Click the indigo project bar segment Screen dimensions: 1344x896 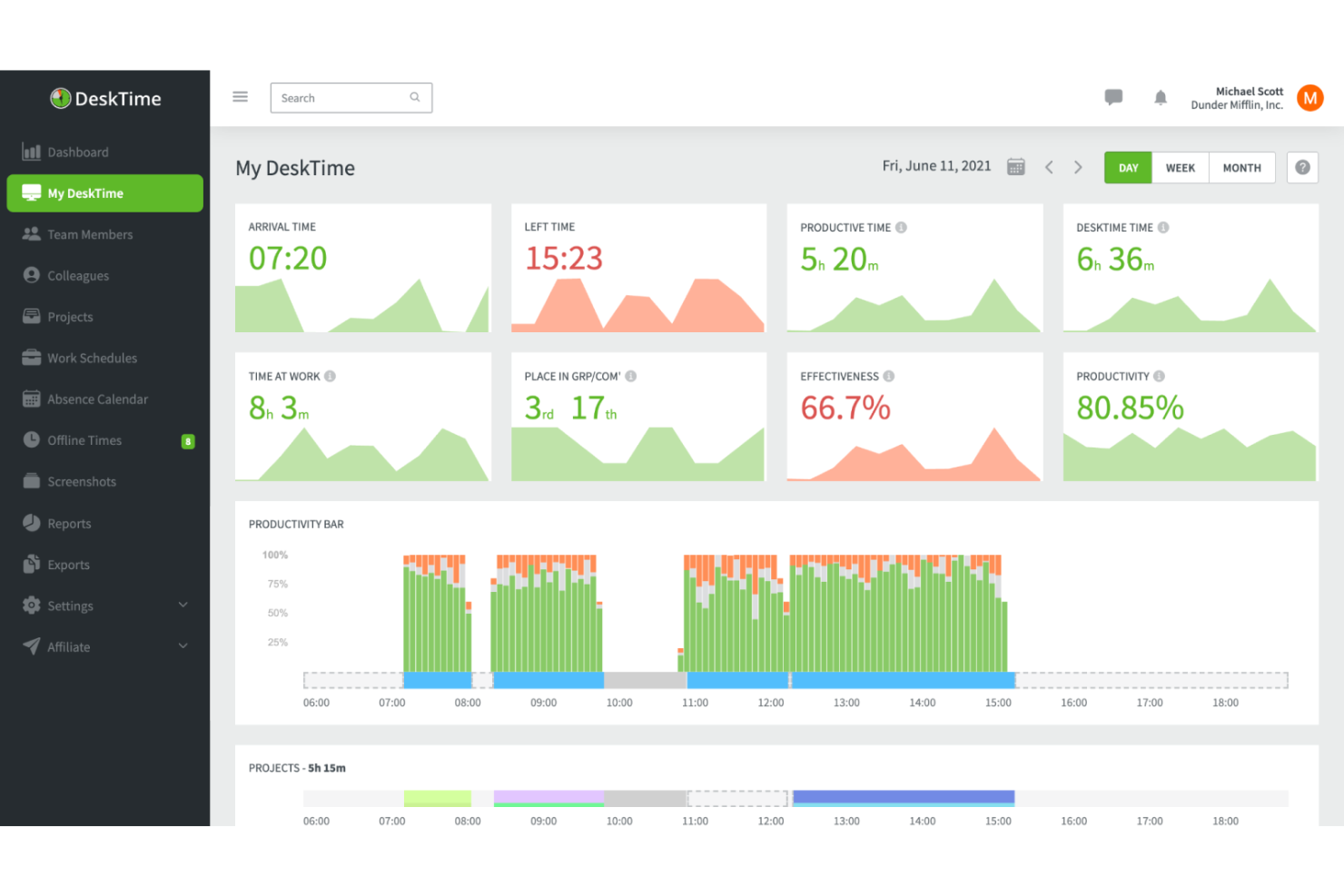click(x=904, y=796)
